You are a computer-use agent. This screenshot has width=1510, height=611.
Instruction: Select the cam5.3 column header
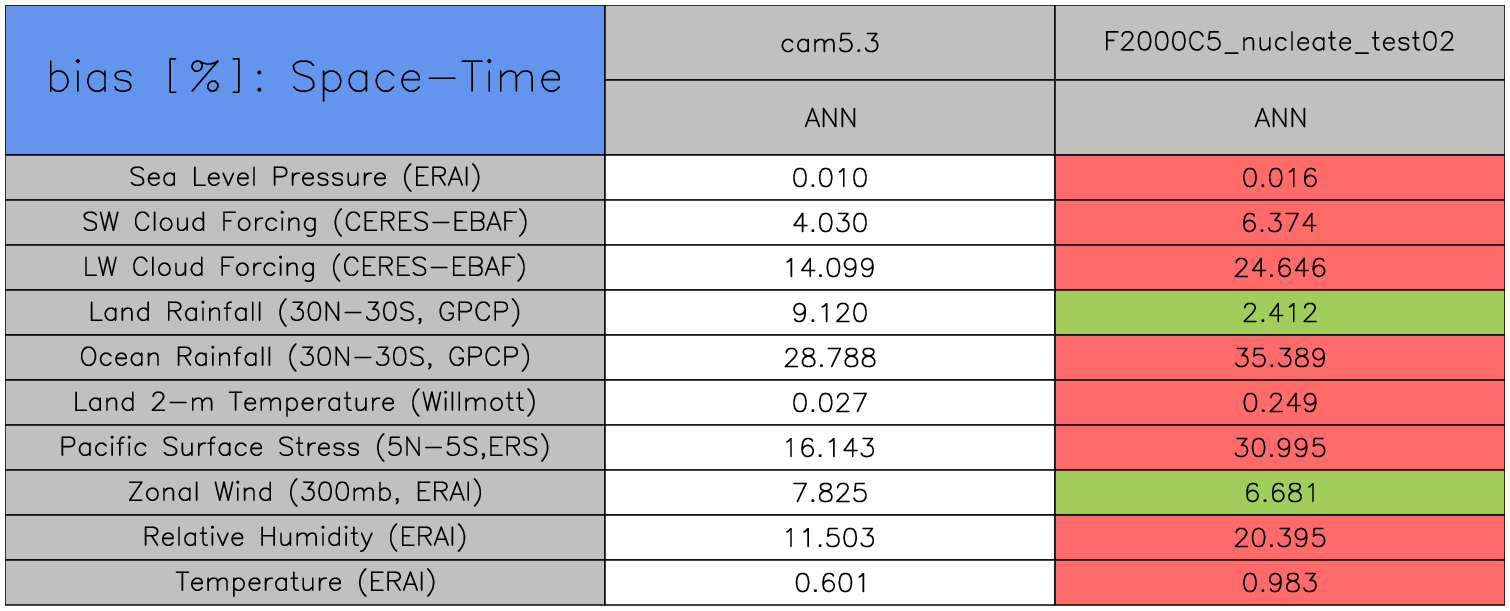[830, 43]
